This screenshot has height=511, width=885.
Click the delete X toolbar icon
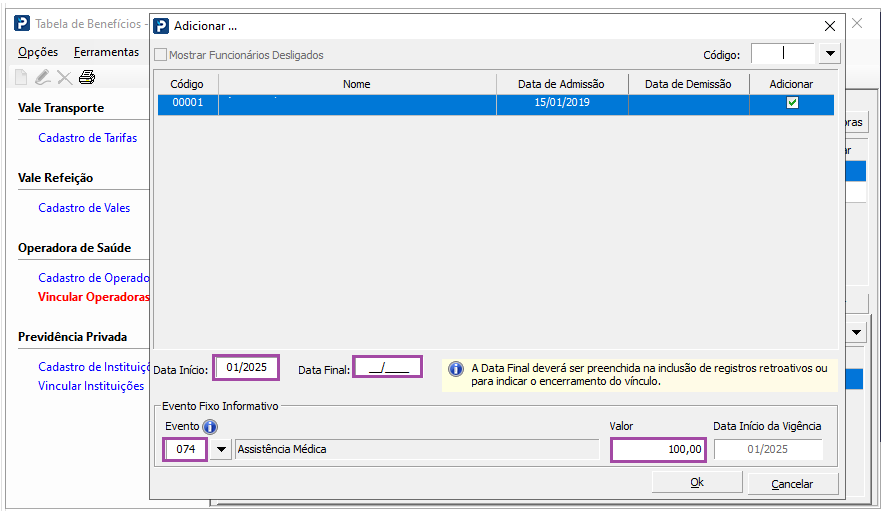click(x=64, y=78)
